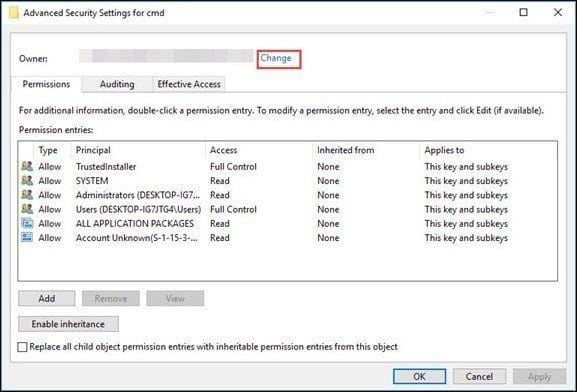Screen dimensions: 577x392
Task: Click Read access in Account Unknown row
Action: [x=220, y=238]
